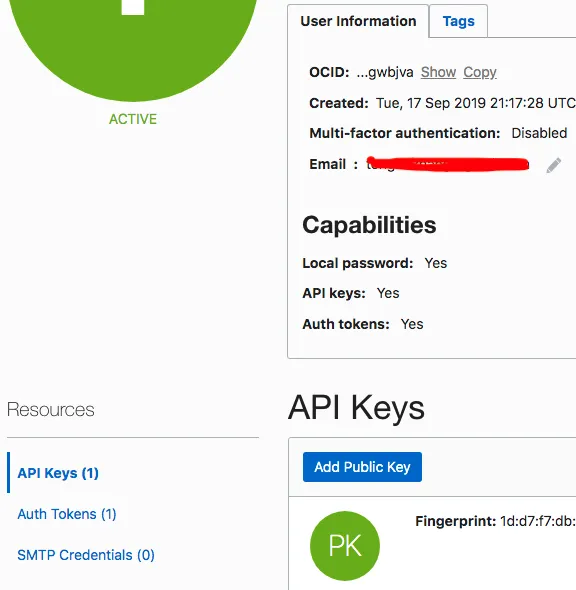Click the API Keys section heading
This screenshot has width=576, height=590.
[356, 408]
